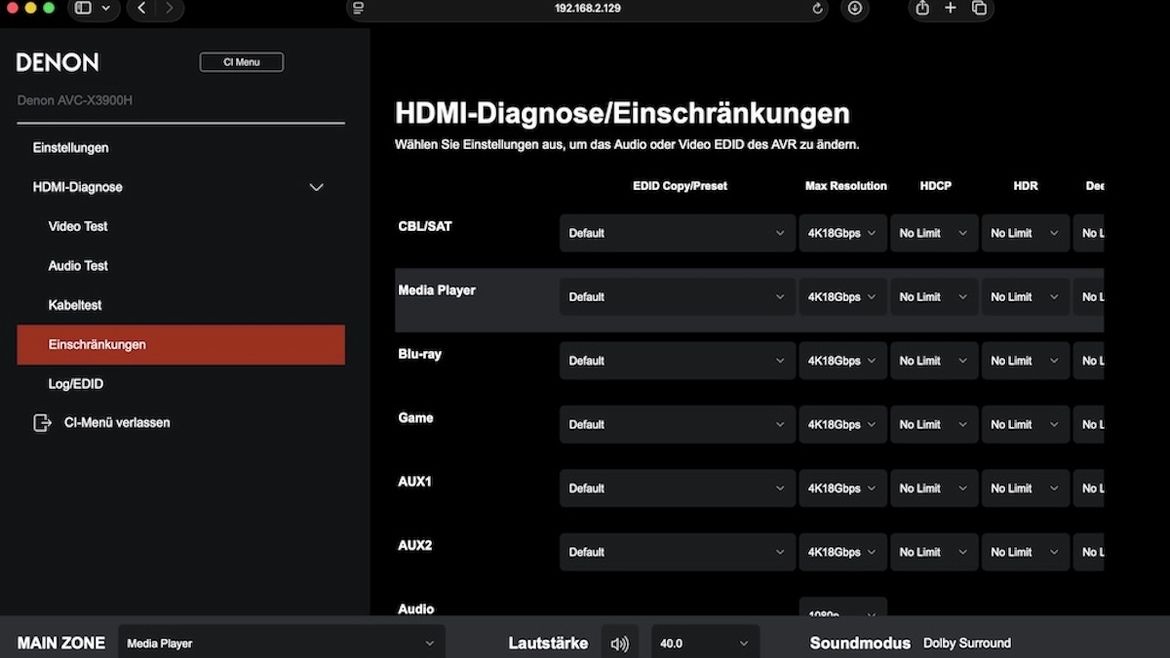Open CBL/SAT EDID Copy/Preset dropdown
The height and width of the screenshot is (658, 1170).
677,233
